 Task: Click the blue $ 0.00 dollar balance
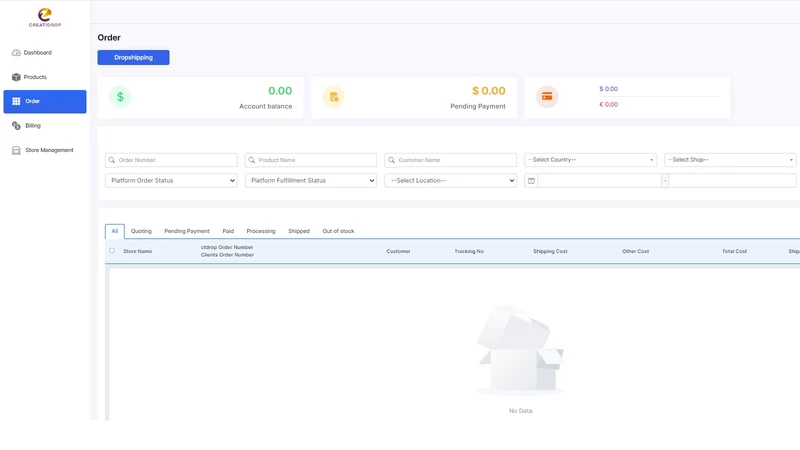coord(609,89)
